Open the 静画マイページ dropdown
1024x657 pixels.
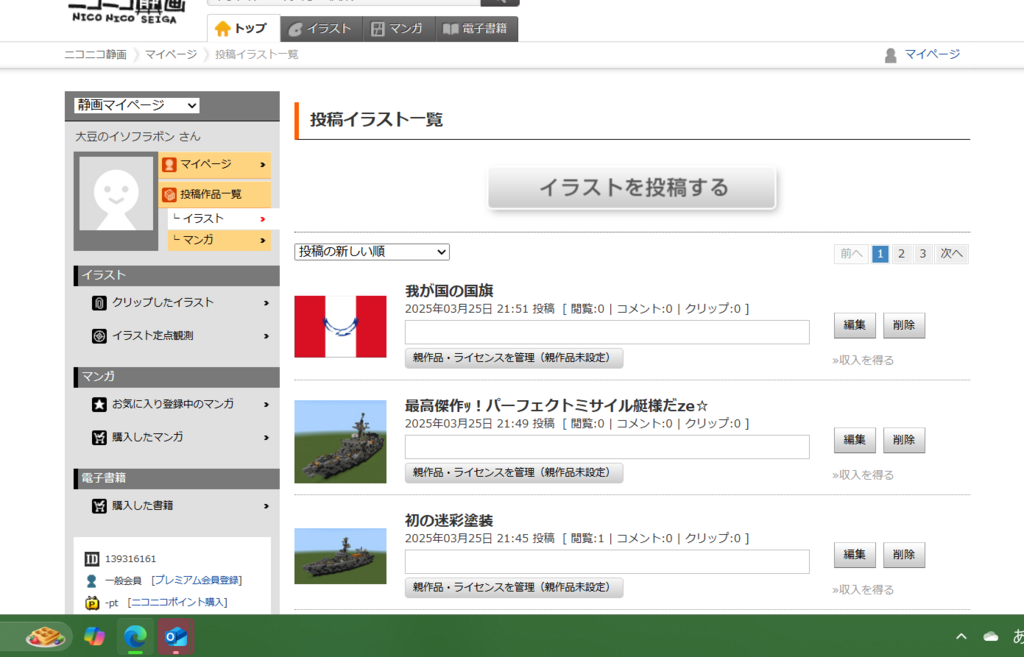point(137,105)
